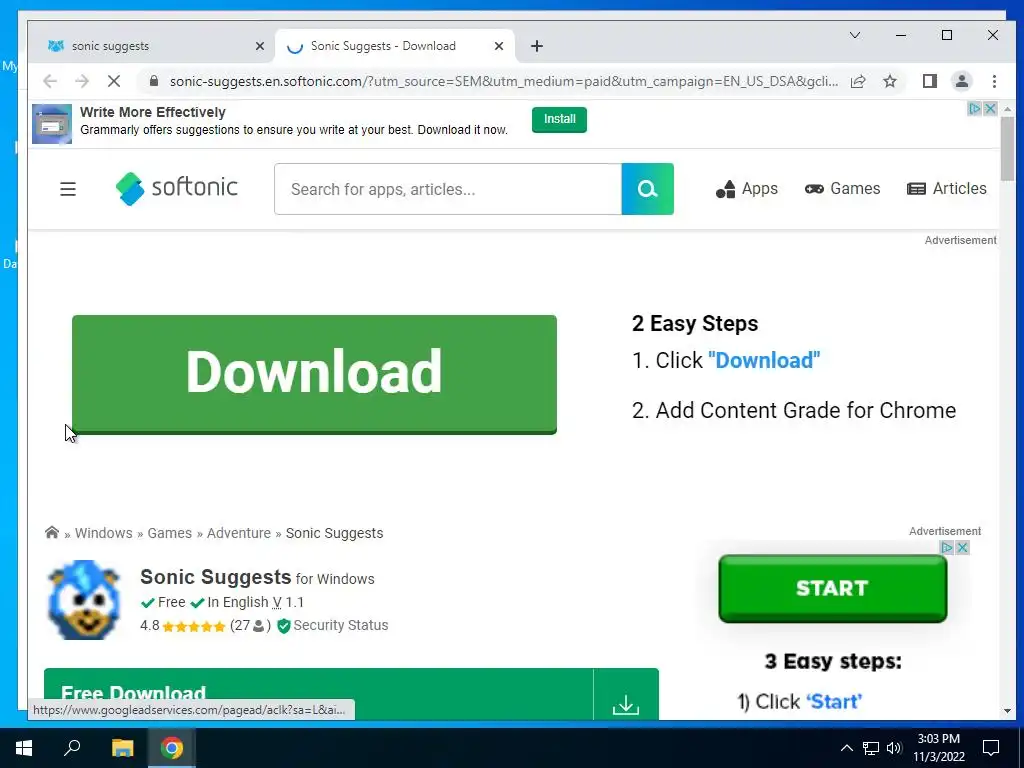Click the Articles newspaper icon
Image resolution: width=1024 pixels, height=768 pixels.
(x=916, y=189)
